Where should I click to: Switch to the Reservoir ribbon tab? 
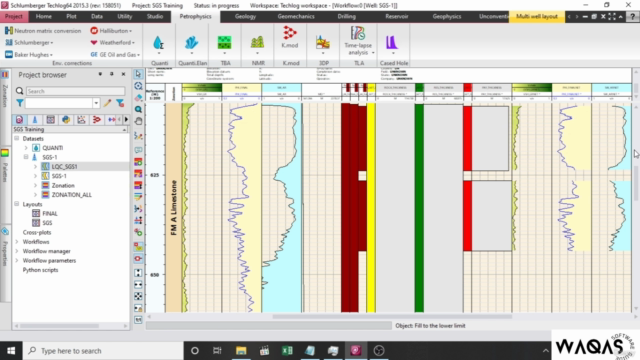(396, 16)
